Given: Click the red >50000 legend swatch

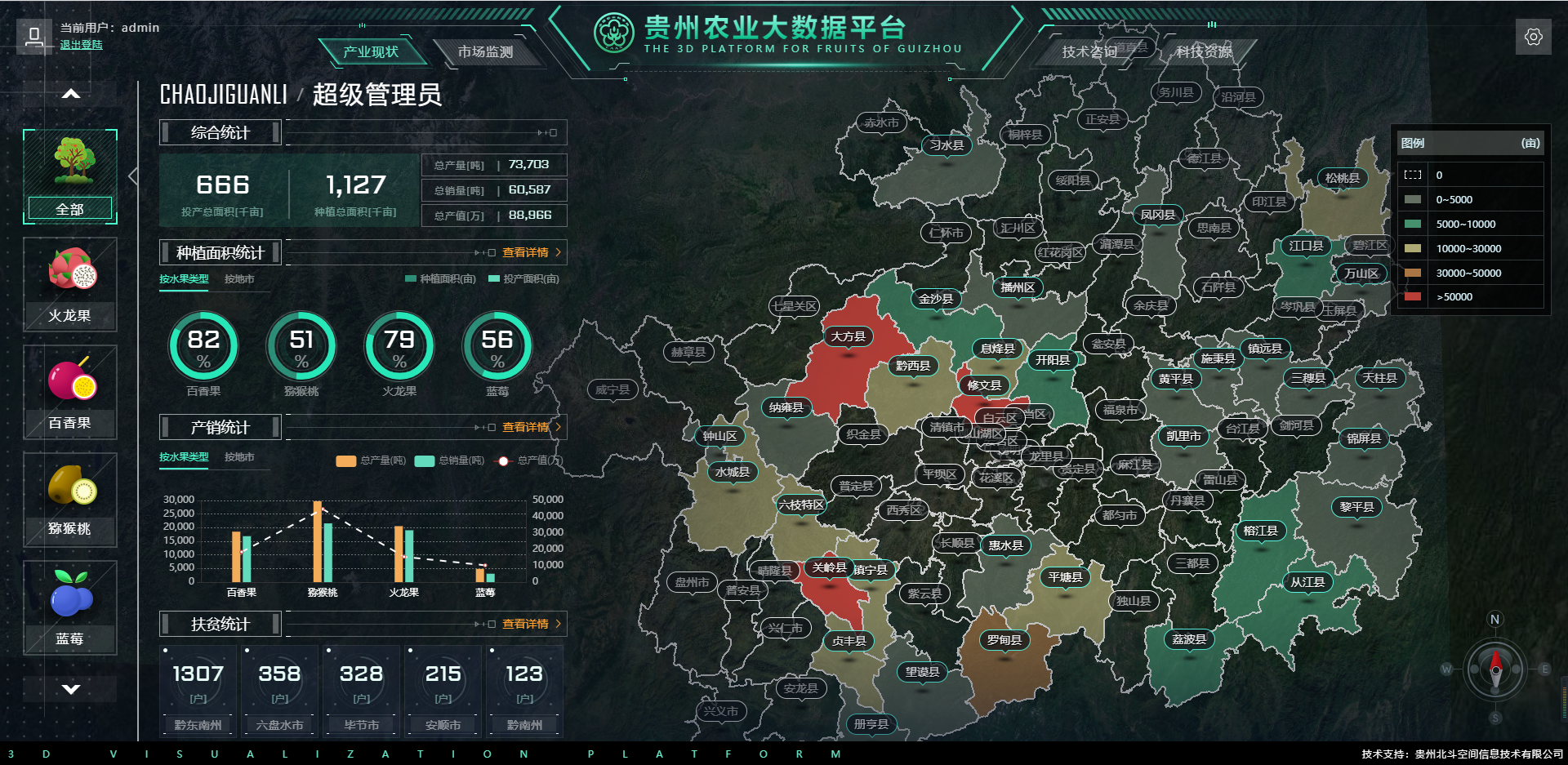Looking at the screenshot, I should click(1412, 297).
